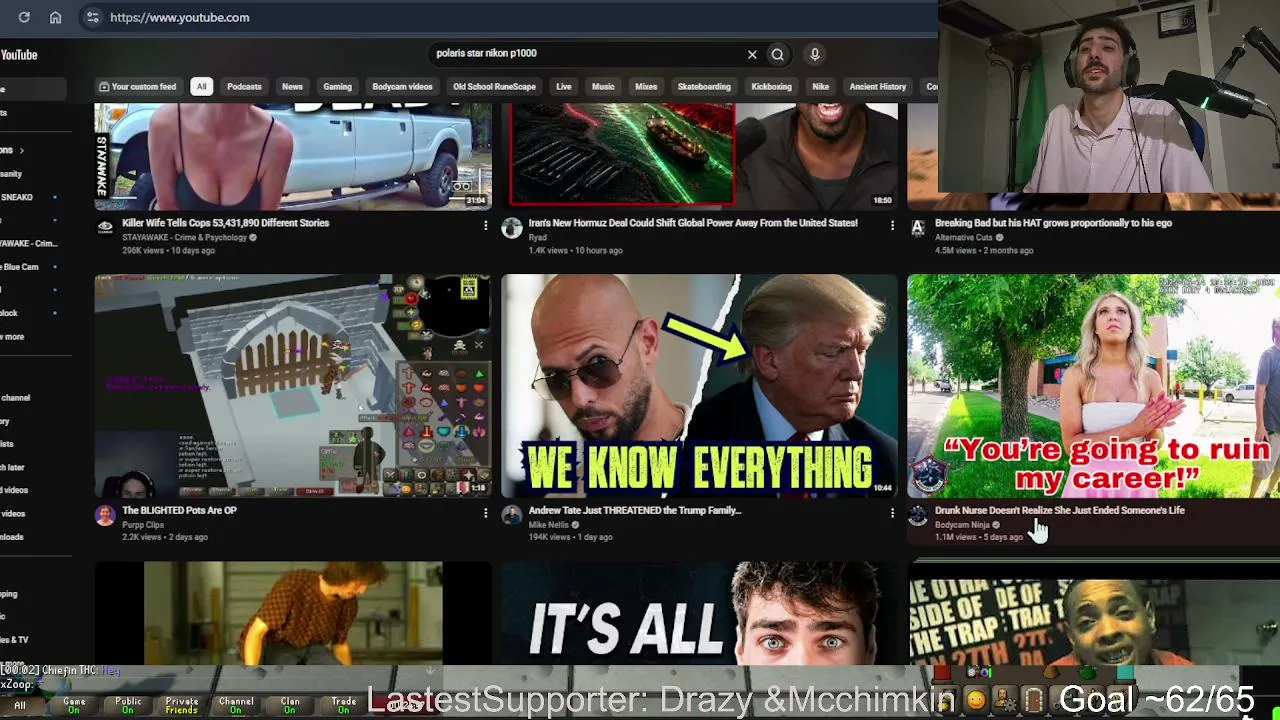Play the 'WE KNOW EVERYTHING' thumbnail
Image resolution: width=1280 pixels, height=720 pixels.
[x=699, y=386]
